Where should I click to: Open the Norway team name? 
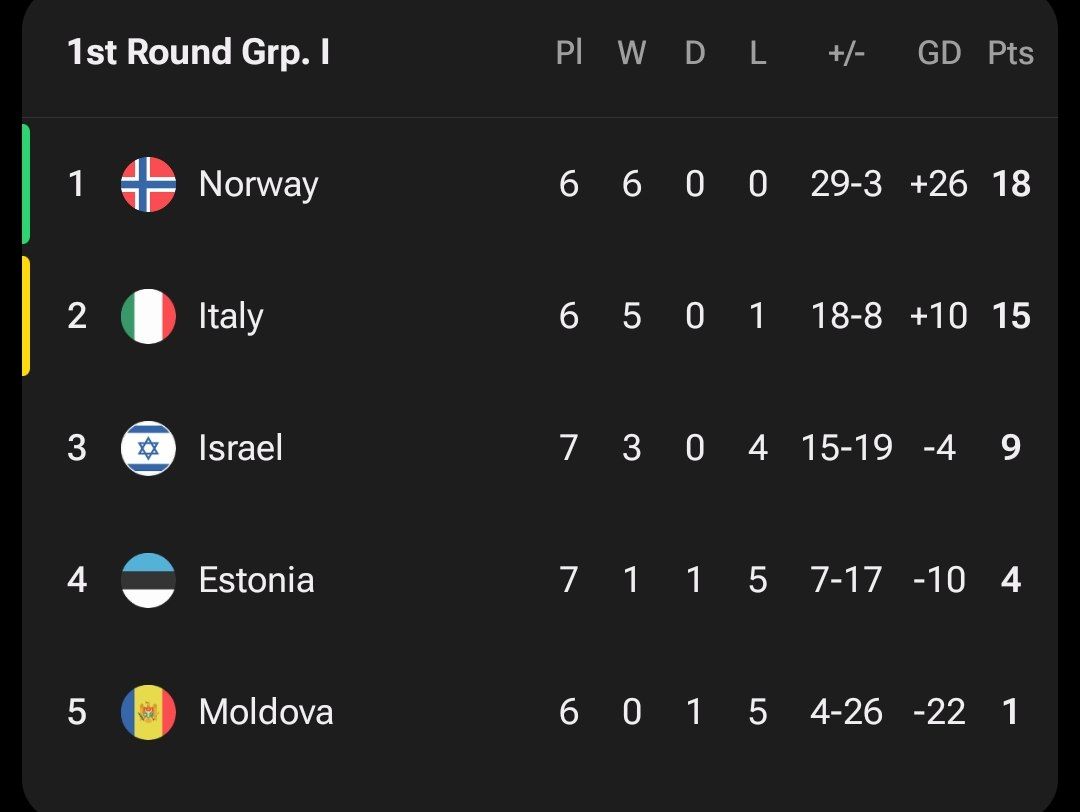258,184
